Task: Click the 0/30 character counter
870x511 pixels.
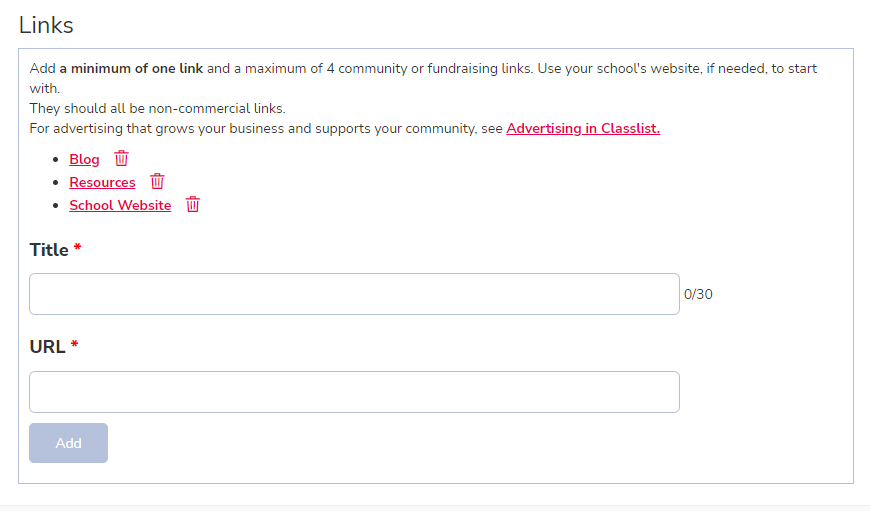Action: (698, 294)
